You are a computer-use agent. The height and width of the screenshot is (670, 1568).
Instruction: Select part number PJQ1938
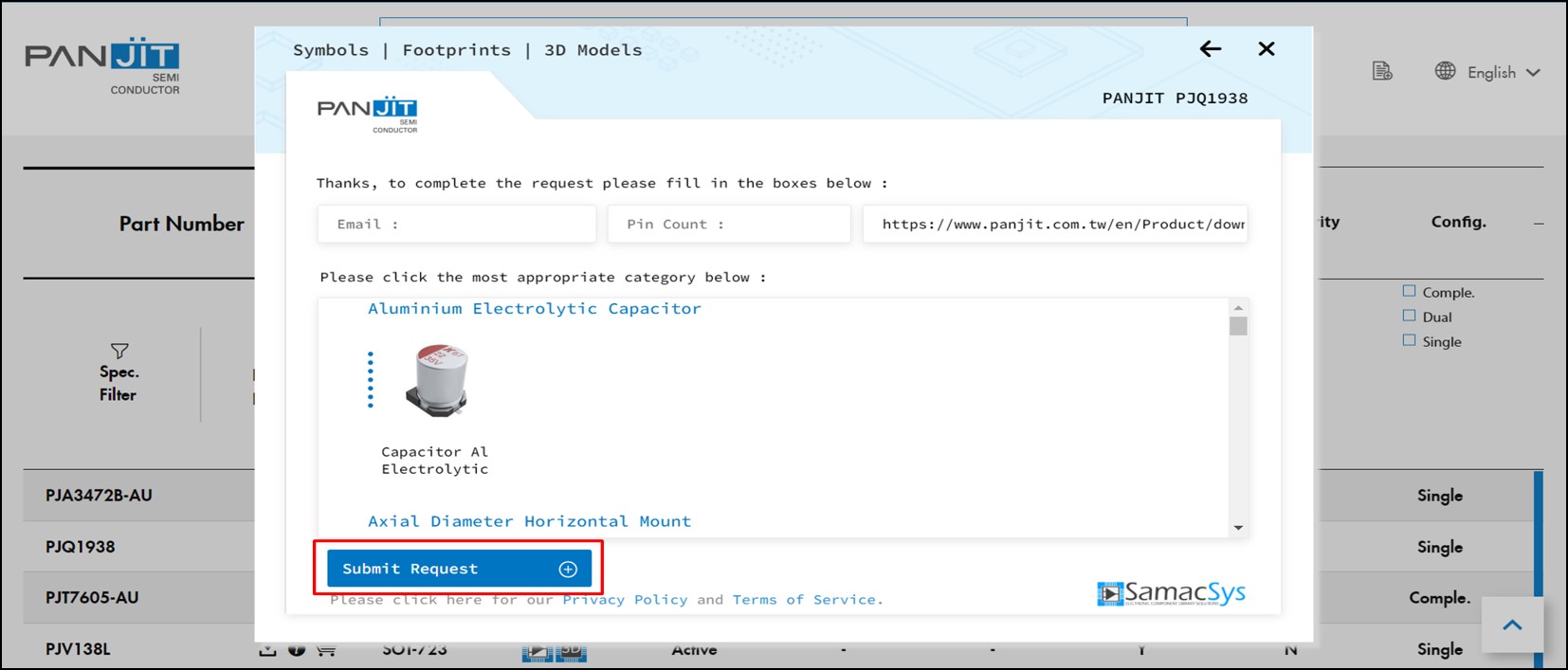(80, 547)
